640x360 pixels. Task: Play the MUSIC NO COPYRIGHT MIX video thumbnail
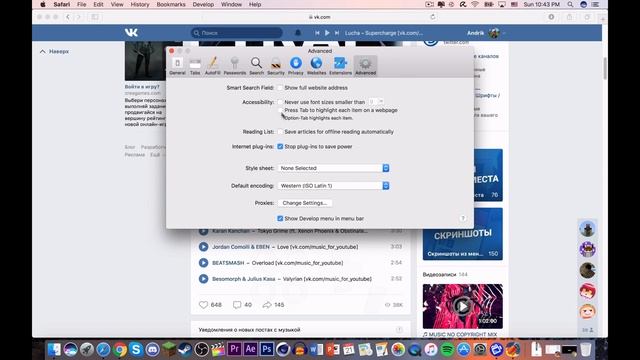click(462, 306)
